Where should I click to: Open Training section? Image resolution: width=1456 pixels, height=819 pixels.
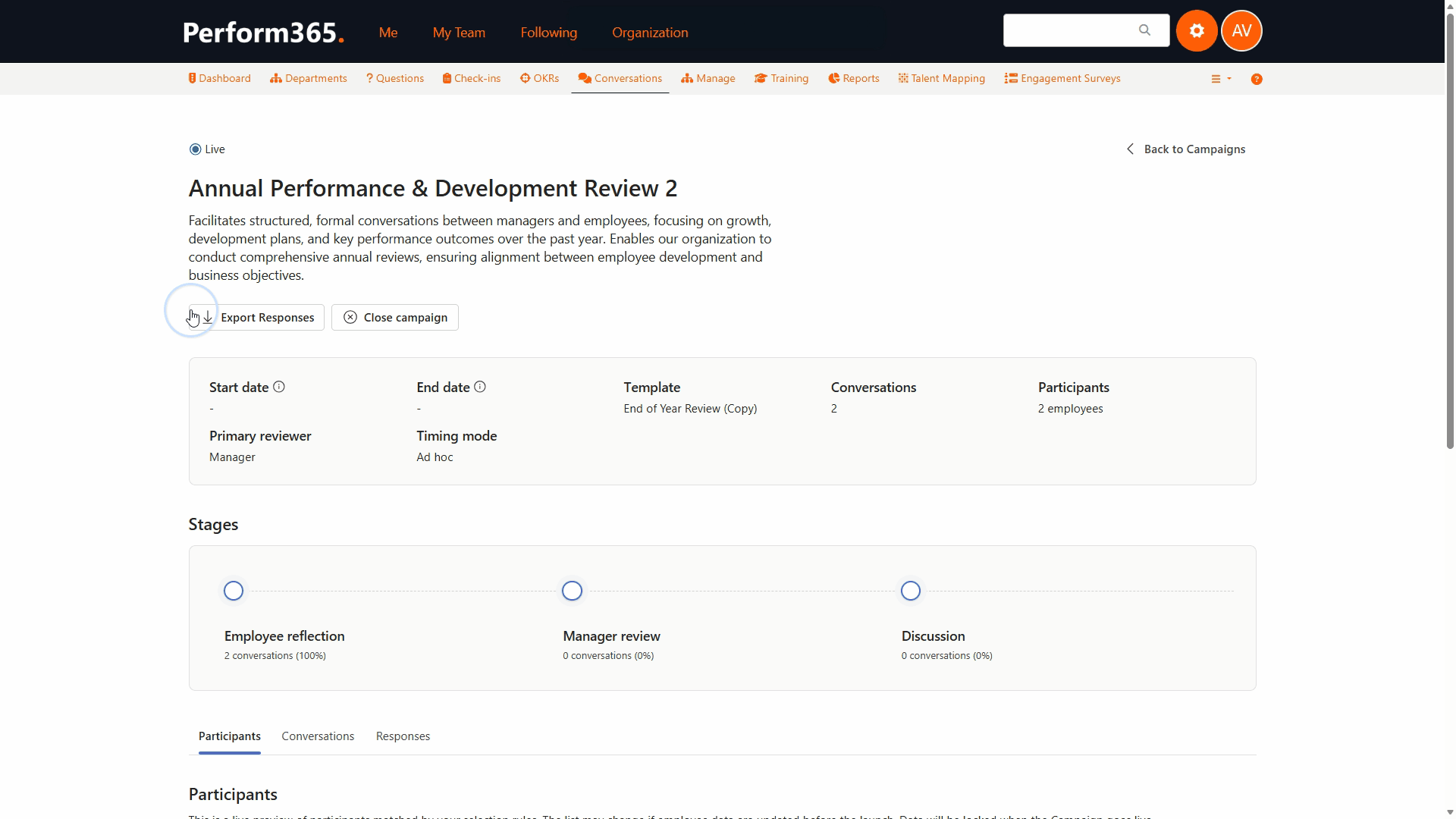[782, 79]
